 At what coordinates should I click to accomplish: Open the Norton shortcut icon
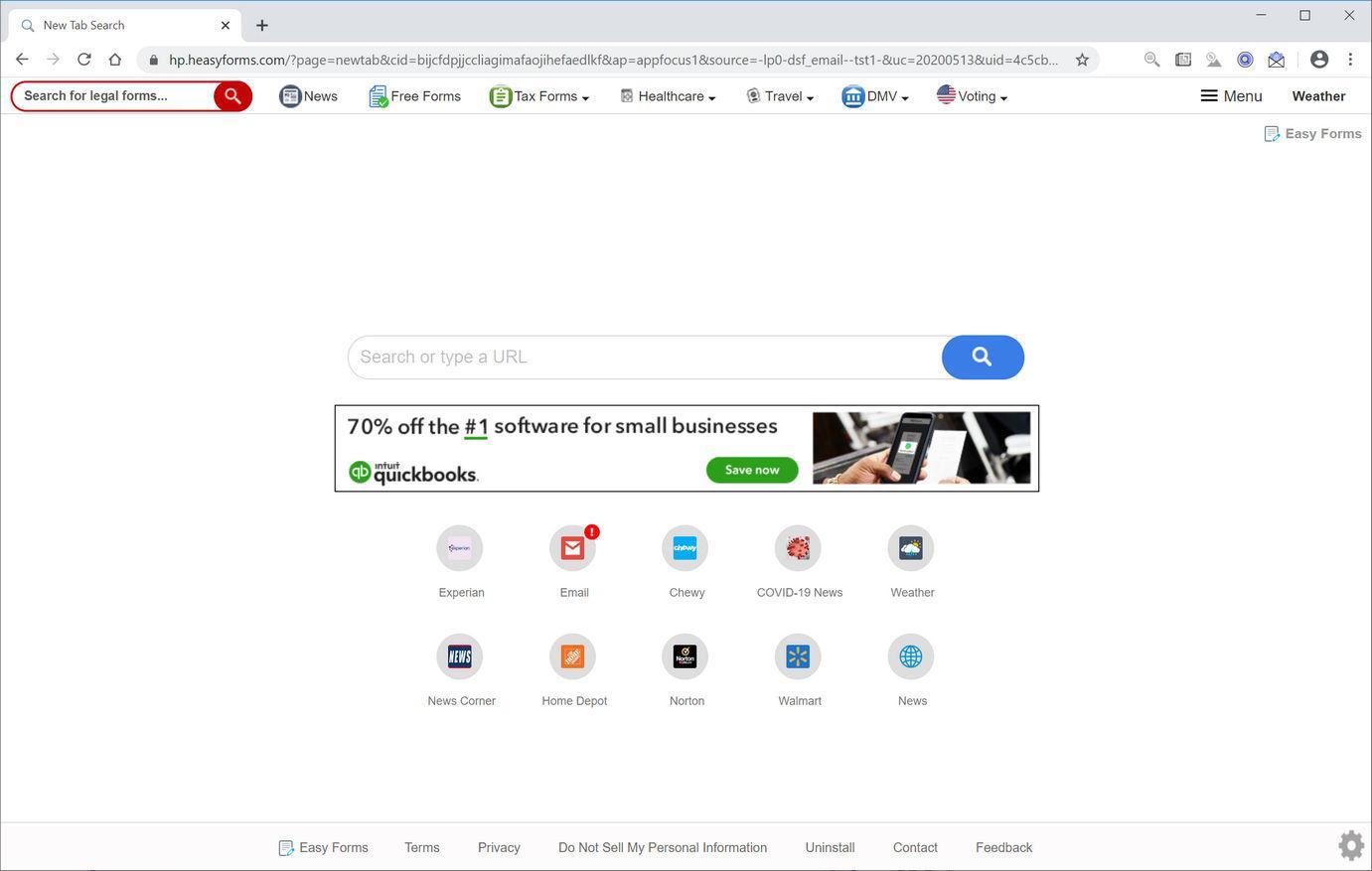tap(686, 656)
